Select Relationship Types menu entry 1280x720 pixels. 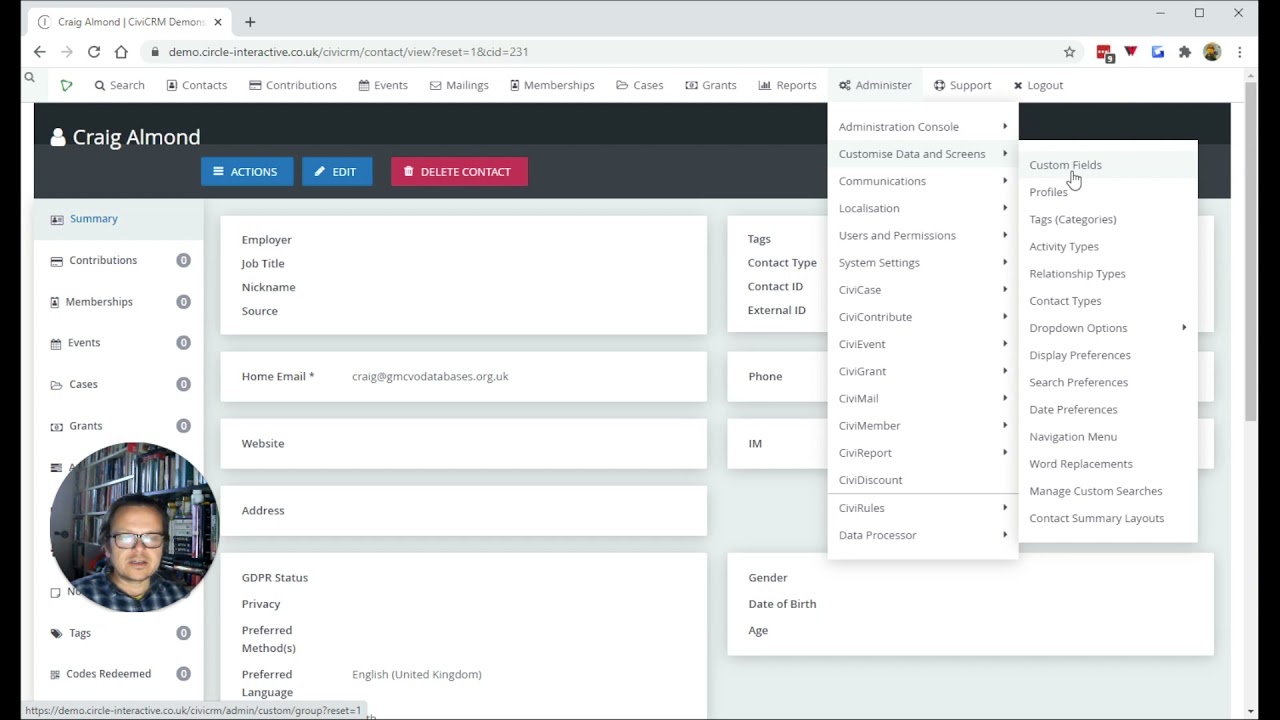pos(1107,274)
